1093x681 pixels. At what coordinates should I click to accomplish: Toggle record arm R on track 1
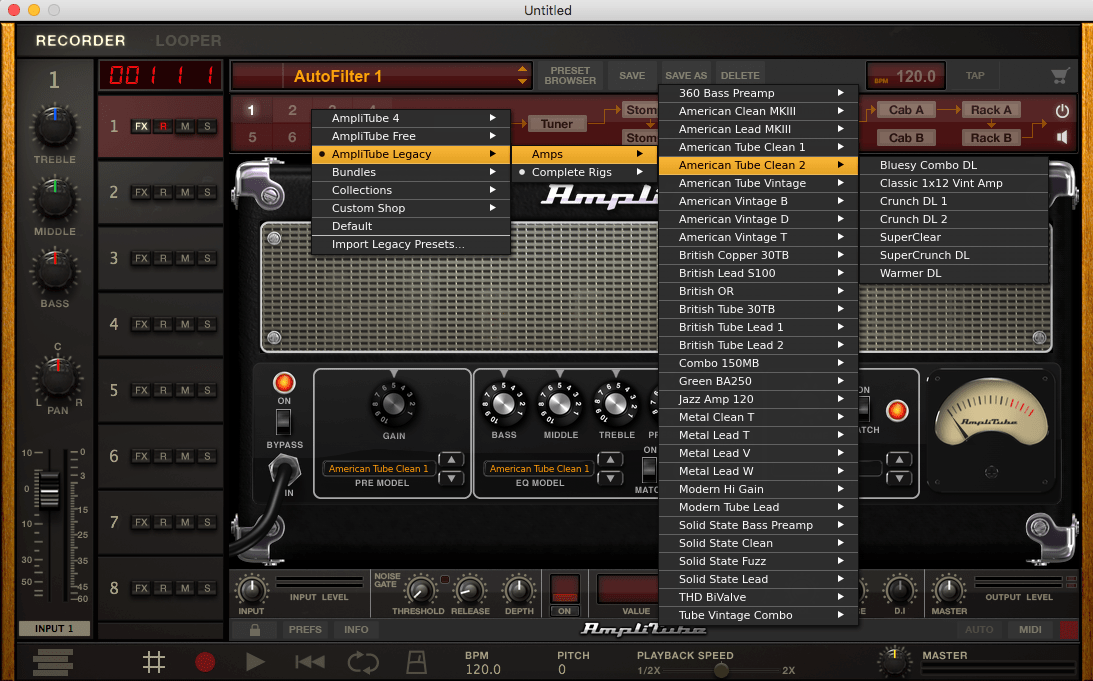pyautogui.click(x=163, y=126)
